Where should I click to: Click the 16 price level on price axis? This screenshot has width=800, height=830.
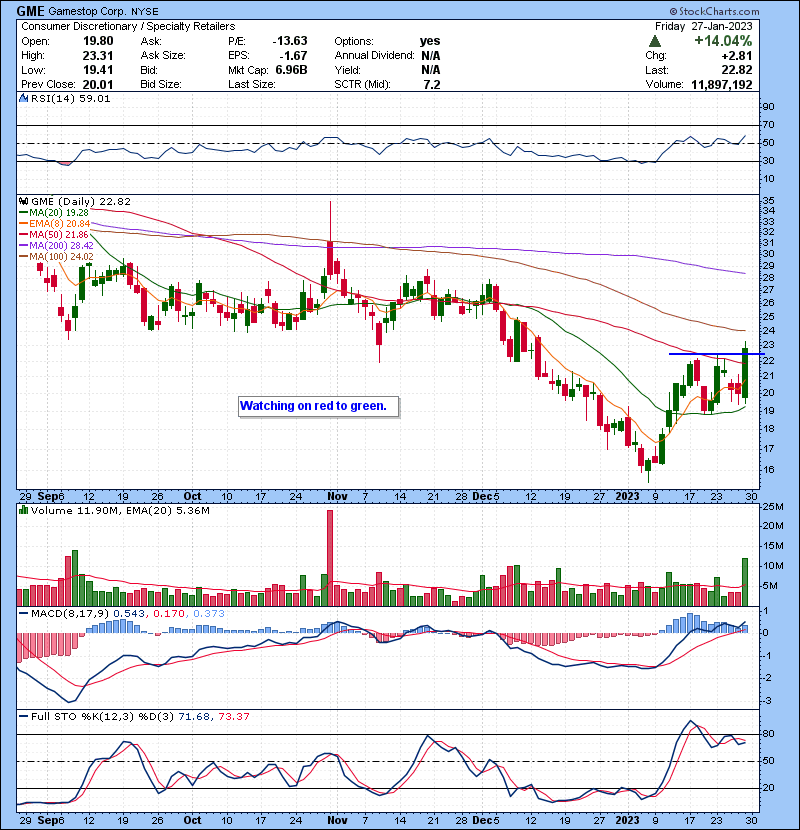(x=768, y=470)
